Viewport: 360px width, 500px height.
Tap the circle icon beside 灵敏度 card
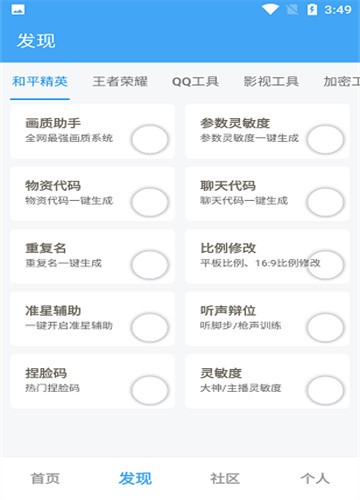[325, 390]
